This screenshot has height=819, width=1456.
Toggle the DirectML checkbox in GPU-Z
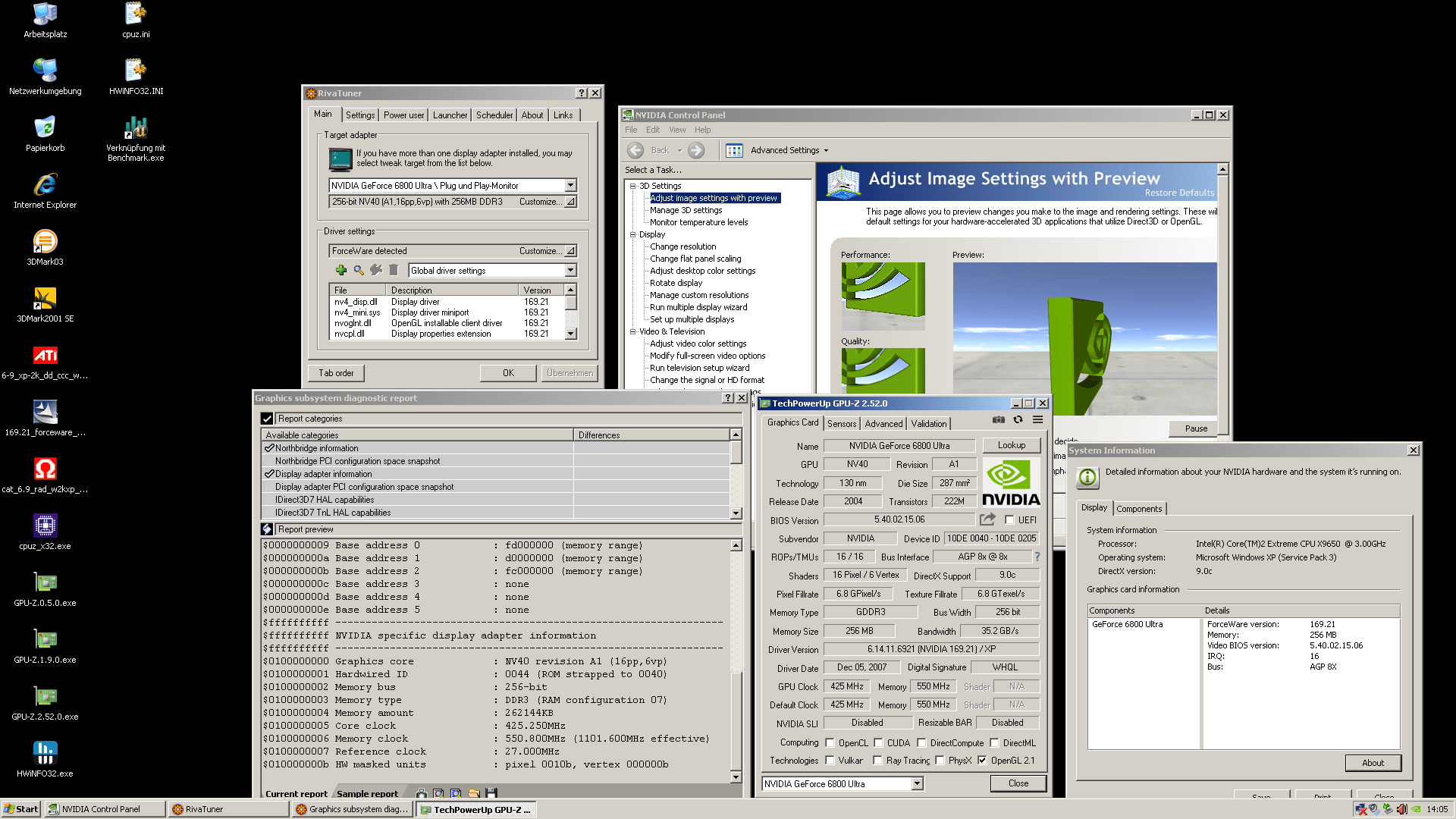pyautogui.click(x=994, y=742)
